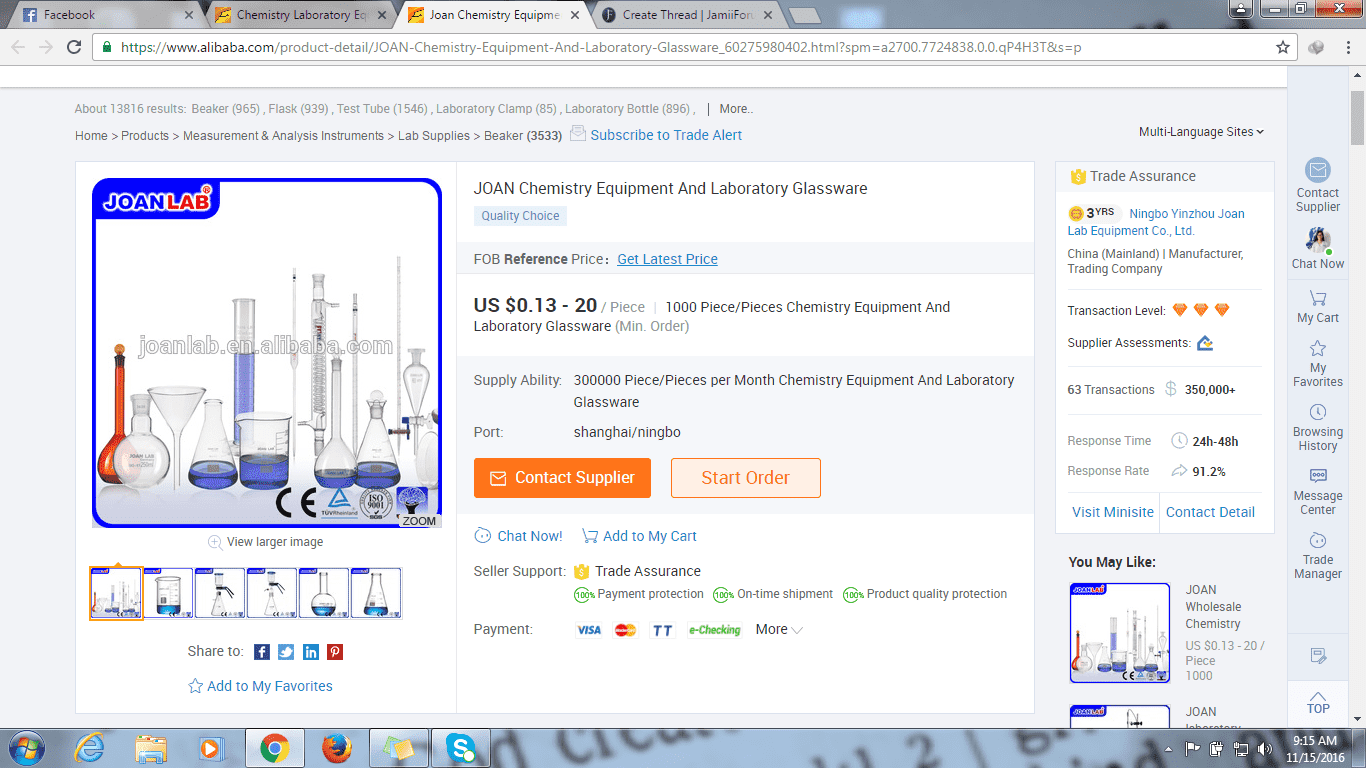Click the Chat Now avatar icon
Viewport: 1366px width, 768px height.
coord(1317,241)
